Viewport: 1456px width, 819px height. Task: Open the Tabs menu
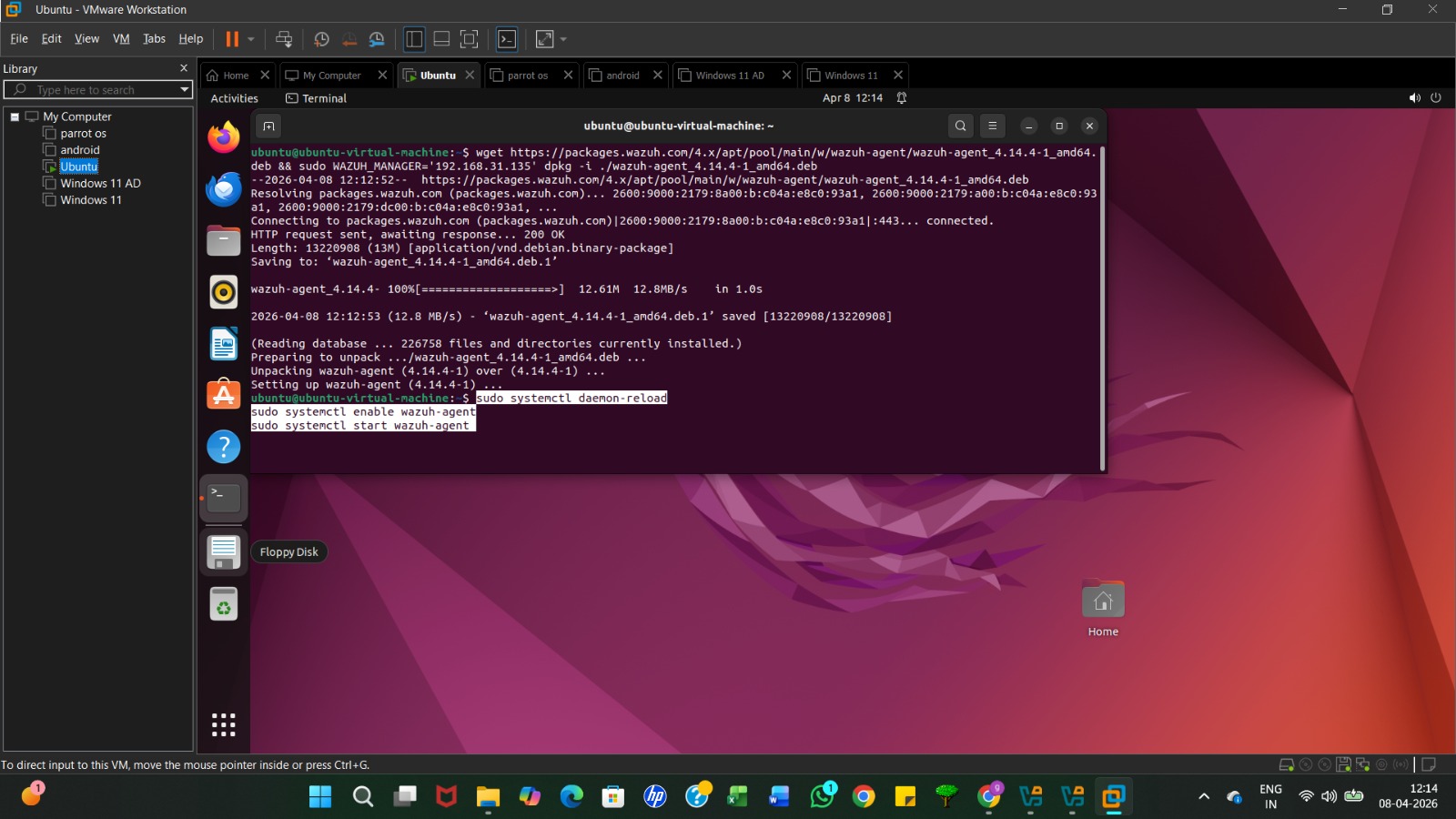(x=155, y=39)
